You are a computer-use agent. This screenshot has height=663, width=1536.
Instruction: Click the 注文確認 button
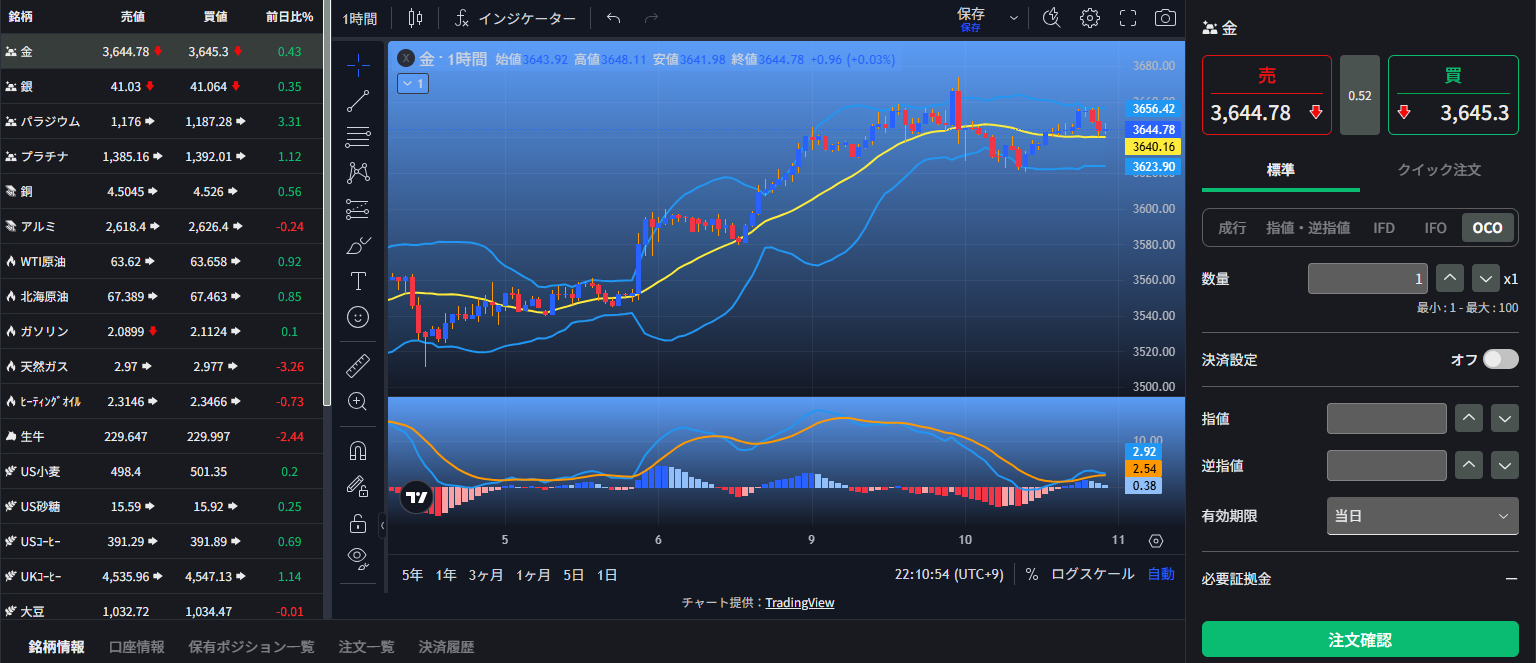click(x=1359, y=639)
